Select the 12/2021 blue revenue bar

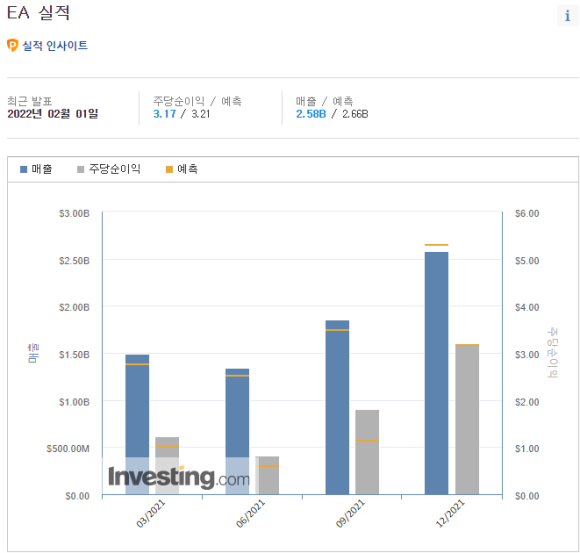(x=436, y=373)
